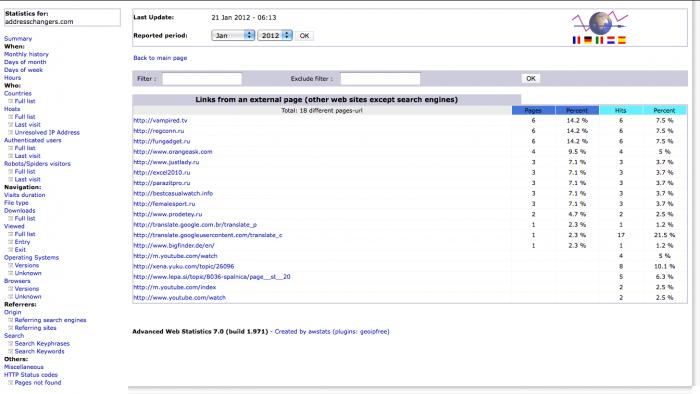Open the Browsers report
Image resolution: width=700 pixels, height=394 pixels.
pos(17,281)
